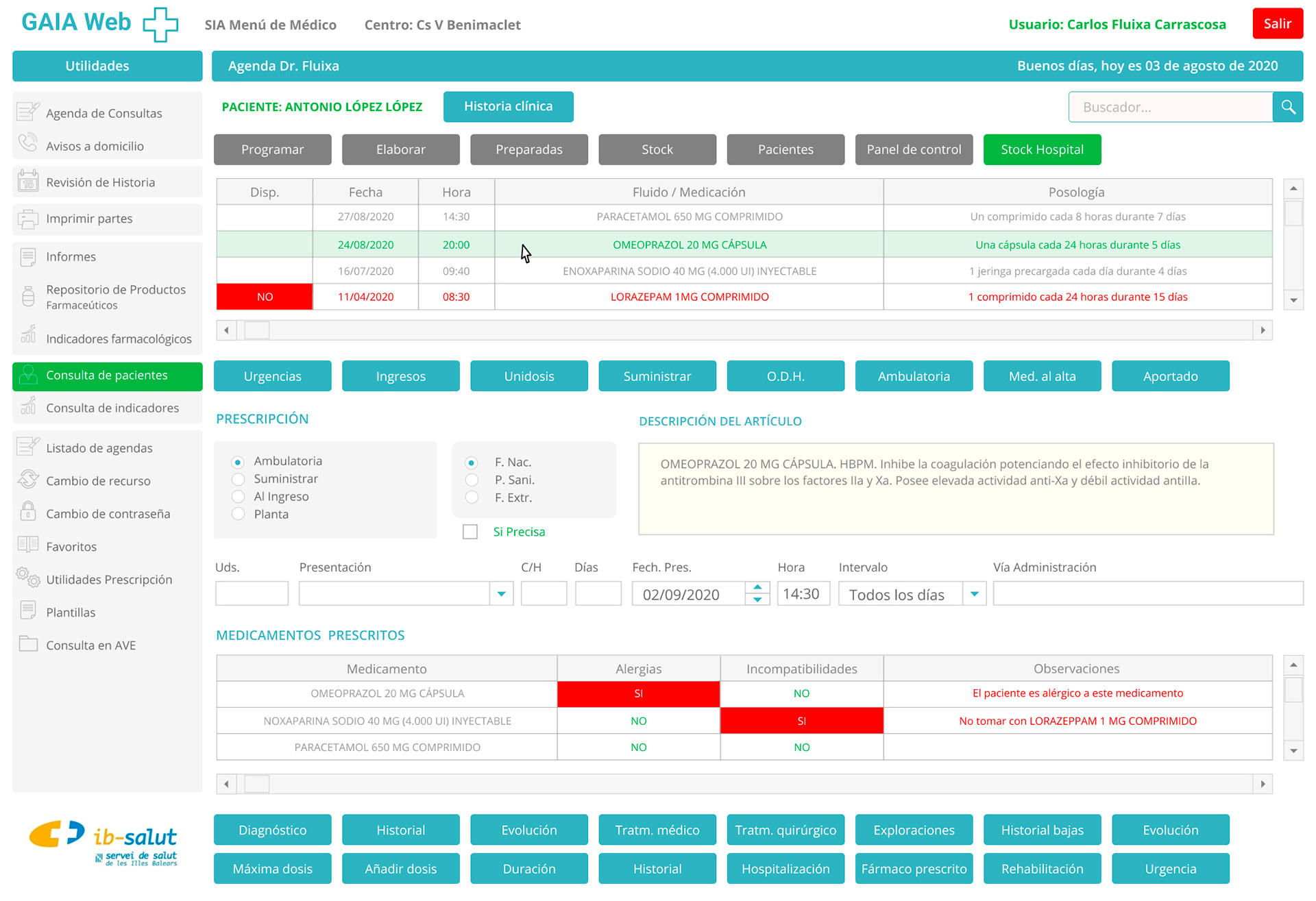Screen dimensions: 1316x901
Task: Click the Imprimir partes printer icon
Action: coord(28,219)
